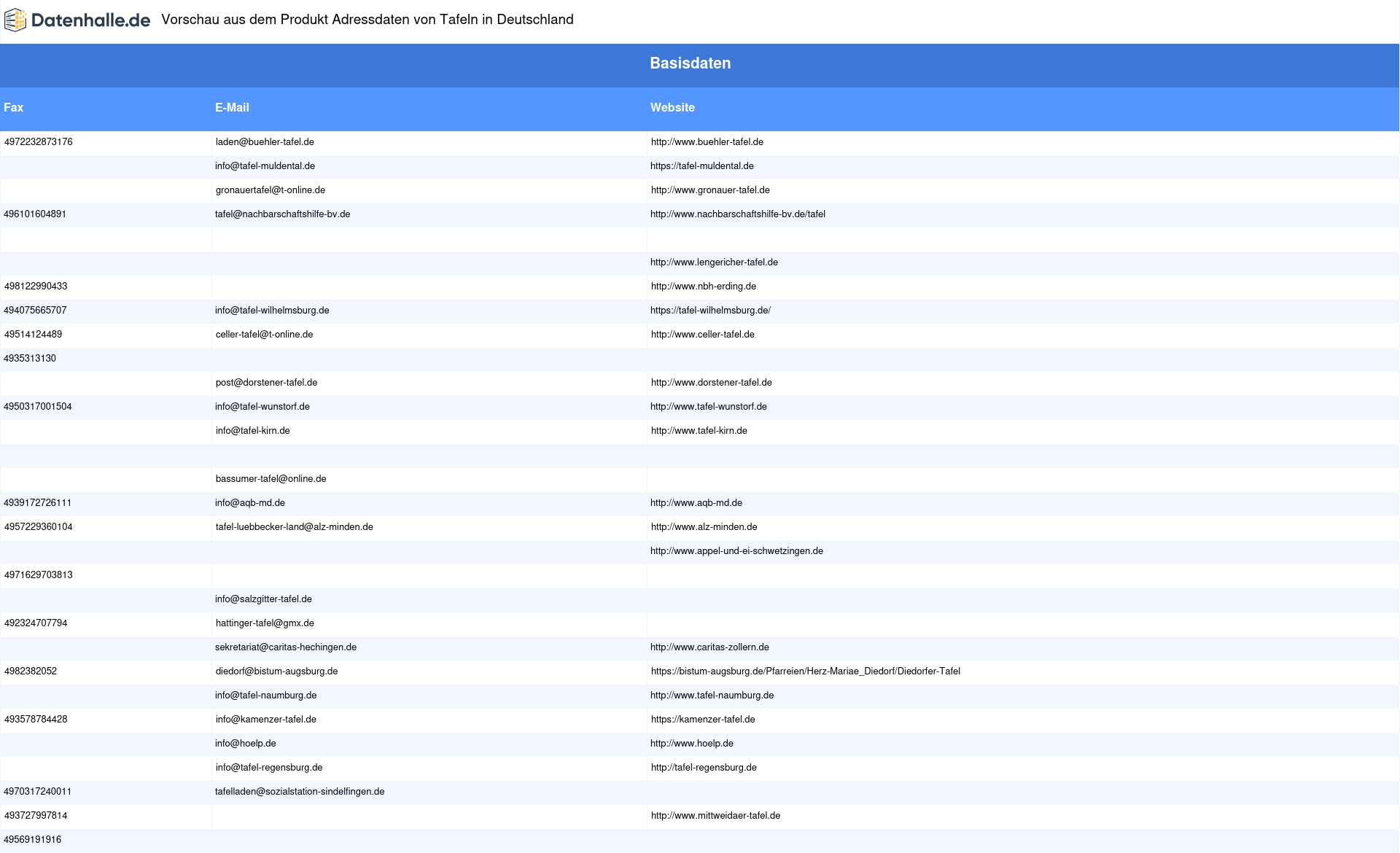Click website http://www.dorstener-tafel.de
The image size is (1400, 853).
(x=712, y=383)
